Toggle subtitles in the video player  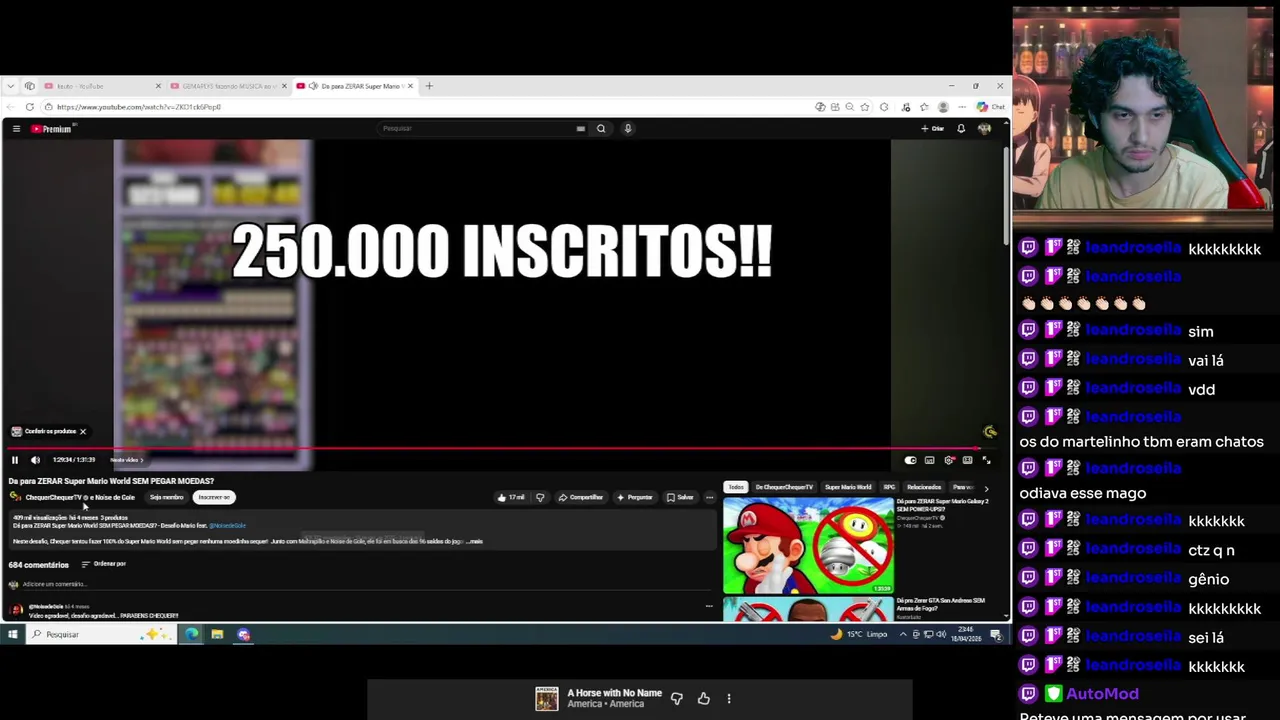(930, 460)
